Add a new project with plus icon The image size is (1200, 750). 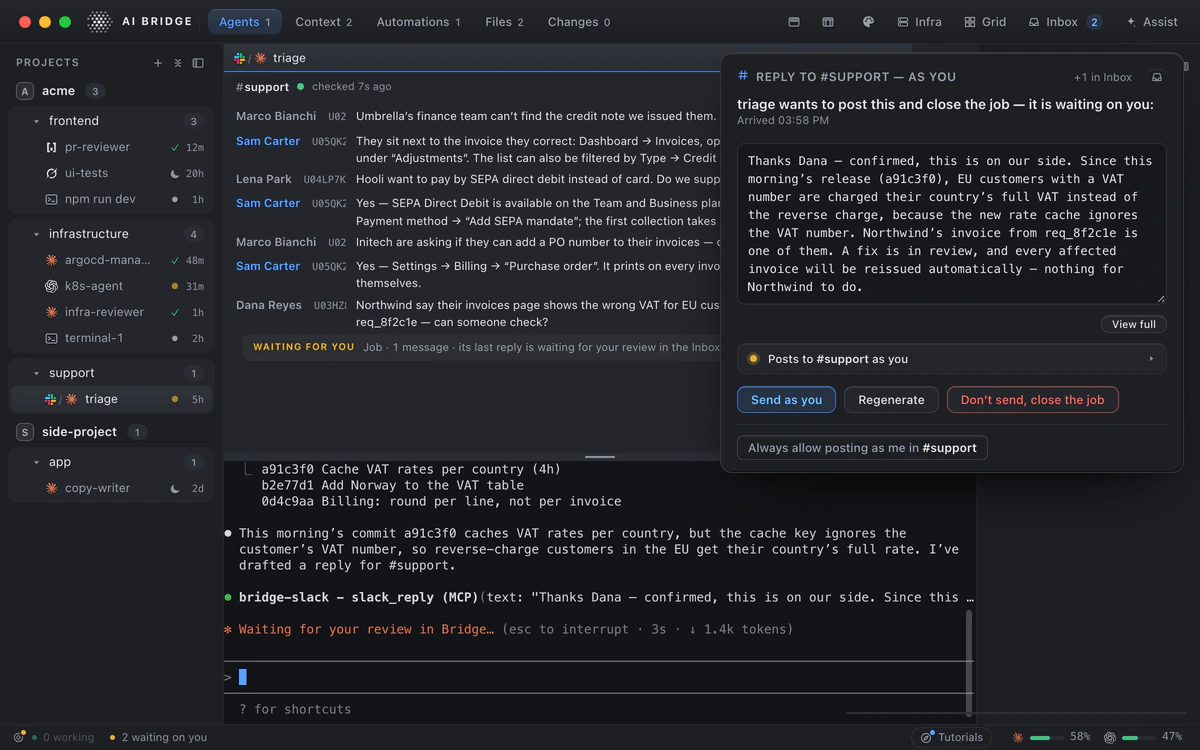tap(158, 63)
